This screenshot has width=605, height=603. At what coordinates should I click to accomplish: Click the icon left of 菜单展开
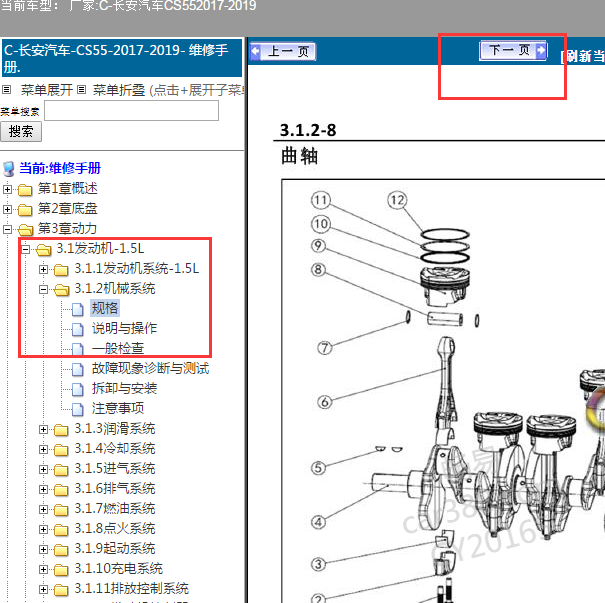point(6,90)
